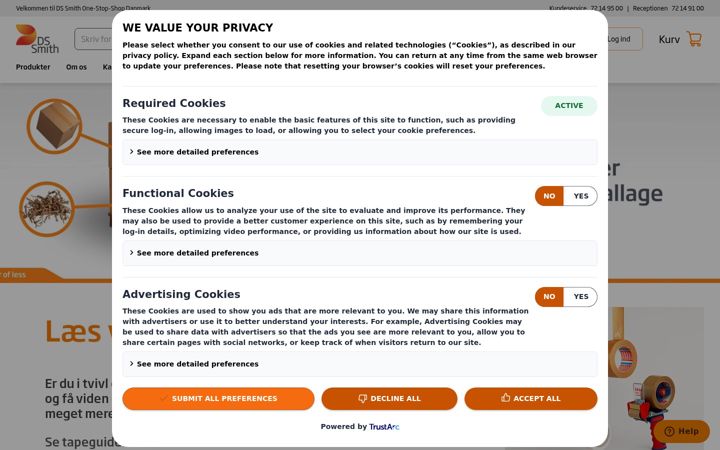This screenshot has height=450, width=720.
Task: Click the cardboard box circle image
Action: (x=55, y=126)
